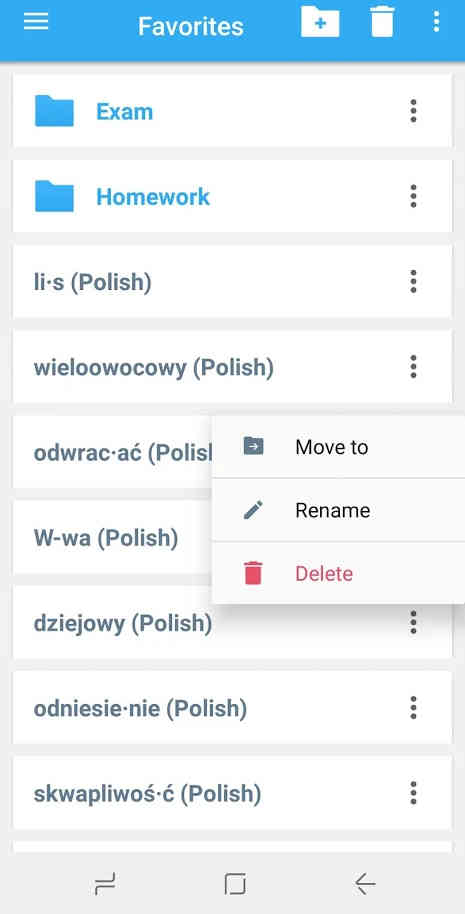Open the dziejowy (Polish) entry

click(x=232, y=623)
